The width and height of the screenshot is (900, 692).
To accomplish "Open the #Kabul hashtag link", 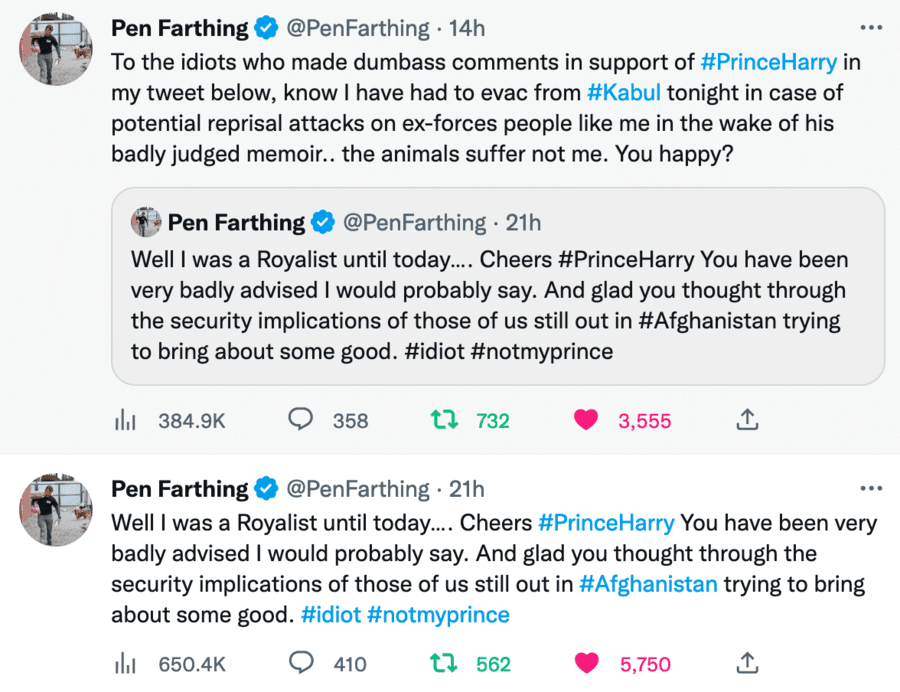I will point(623,93).
